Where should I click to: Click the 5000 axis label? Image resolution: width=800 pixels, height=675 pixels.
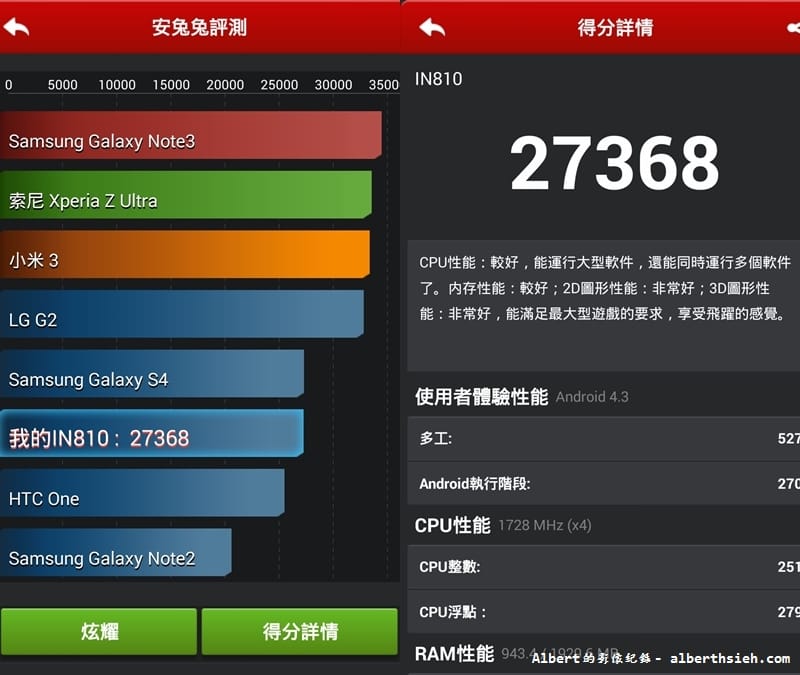coord(63,85)
